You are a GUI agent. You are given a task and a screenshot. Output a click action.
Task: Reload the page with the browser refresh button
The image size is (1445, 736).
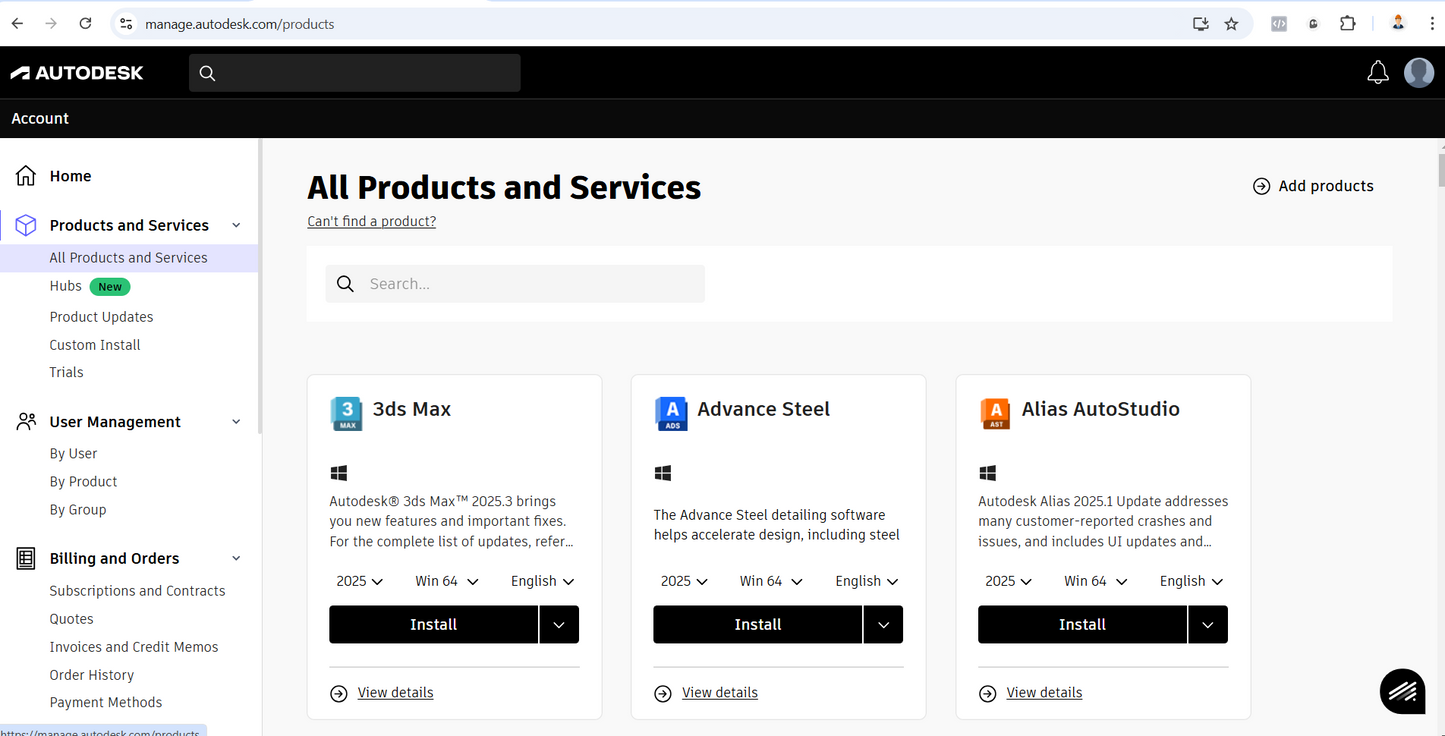[x=86, y=23]
